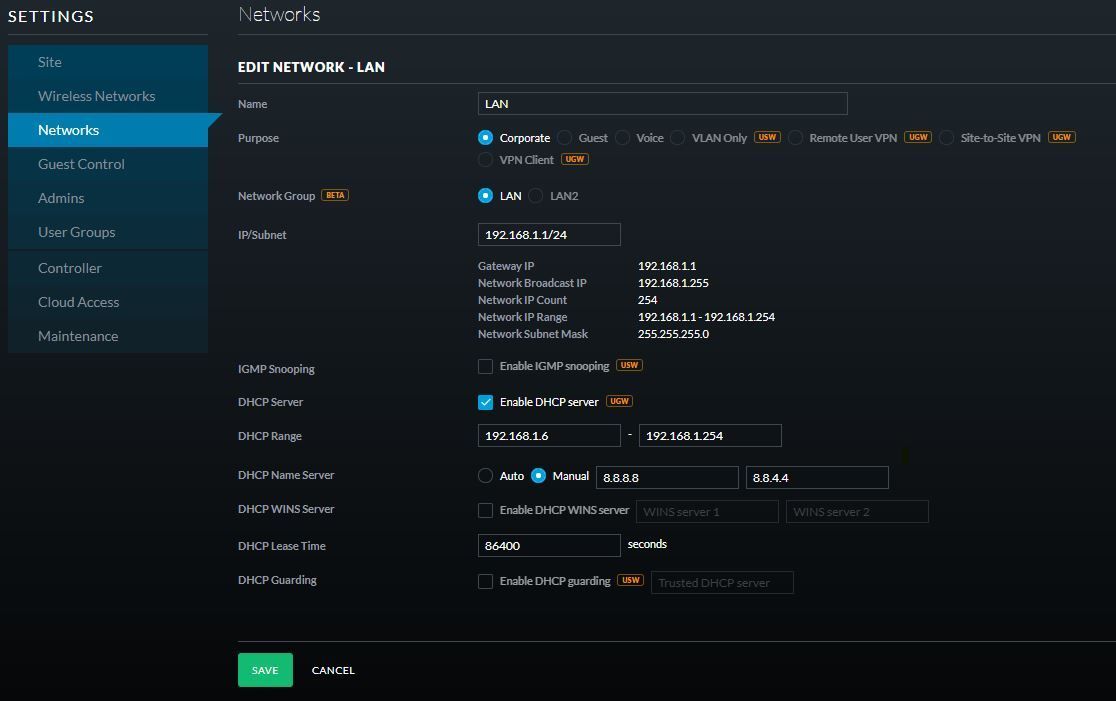
Task: Click the DHCP range start address field
Action: point(549,436)
